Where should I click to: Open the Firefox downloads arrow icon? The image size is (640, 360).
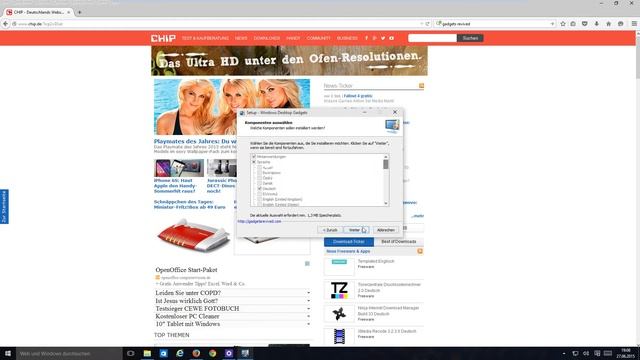coord(597,24)
